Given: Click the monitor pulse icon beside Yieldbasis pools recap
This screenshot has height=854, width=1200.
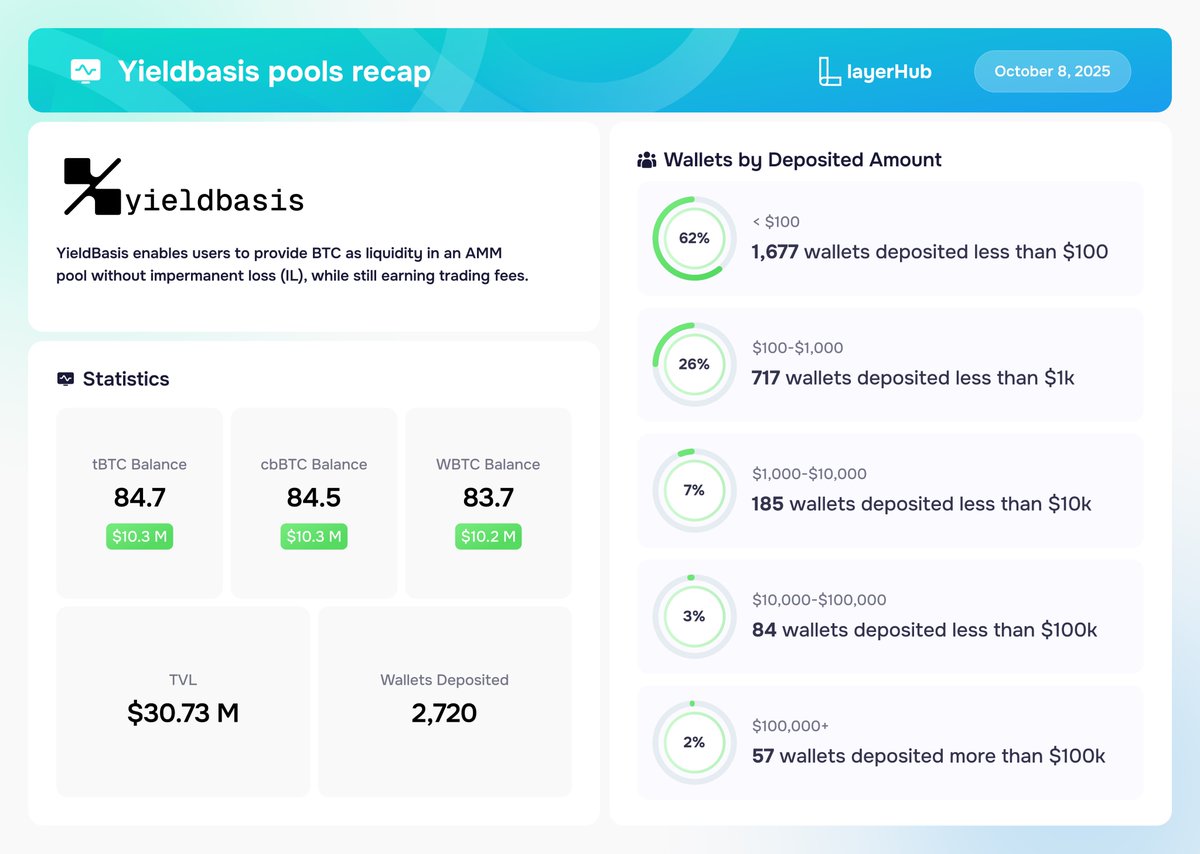Looking at the screenshot, I should coord(85,71).
